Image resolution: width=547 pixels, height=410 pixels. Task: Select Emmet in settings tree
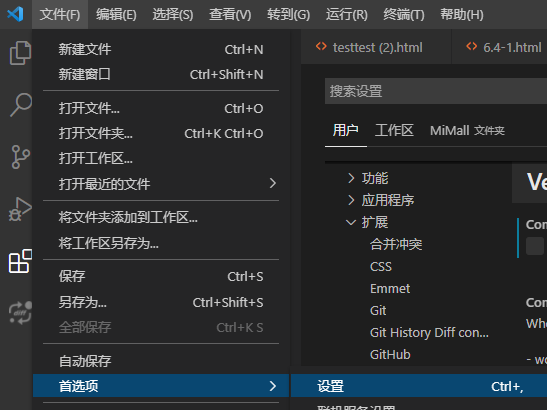(x=390, y=289)
